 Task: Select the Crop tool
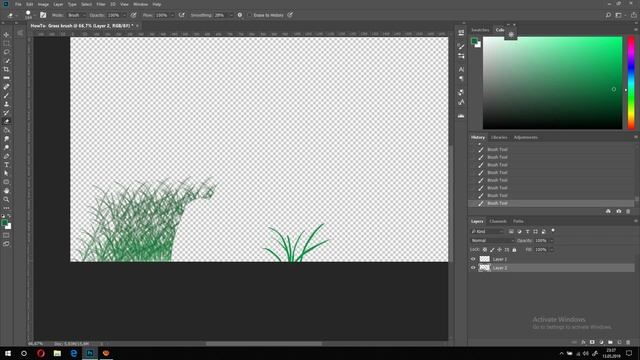click(7, 69)
